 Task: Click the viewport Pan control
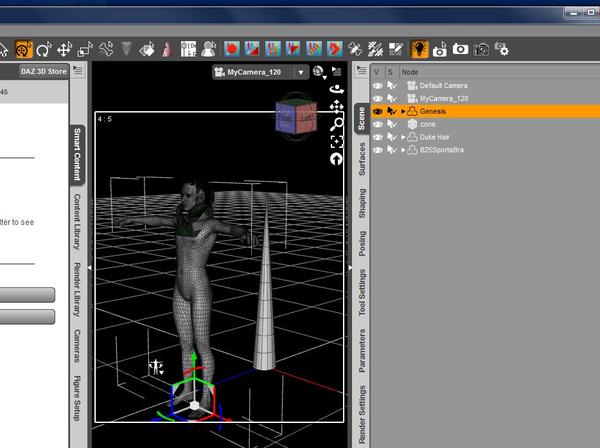point(337,106)
